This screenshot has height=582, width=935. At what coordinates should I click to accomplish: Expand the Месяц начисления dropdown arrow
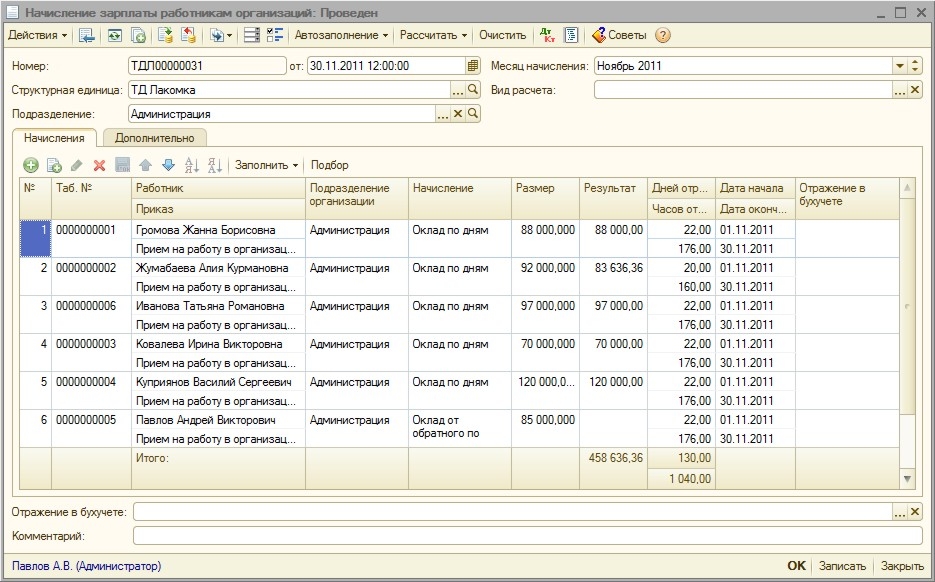point(899,66)
